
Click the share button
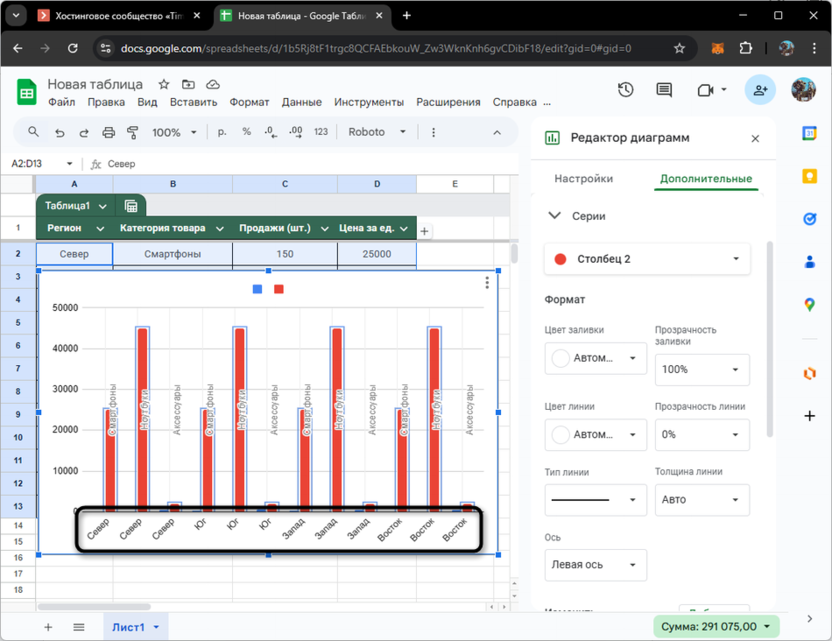click(x=760, y=90)
